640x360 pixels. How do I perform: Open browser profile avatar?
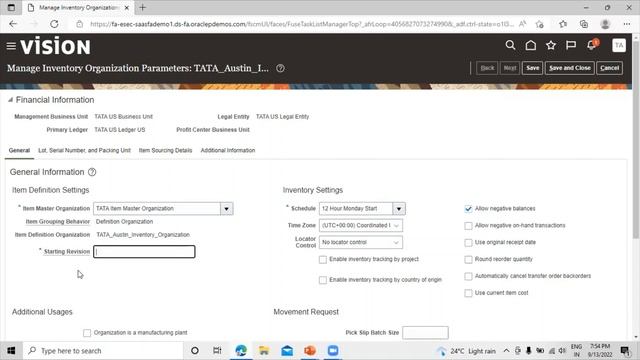click(x=605, y=24)
